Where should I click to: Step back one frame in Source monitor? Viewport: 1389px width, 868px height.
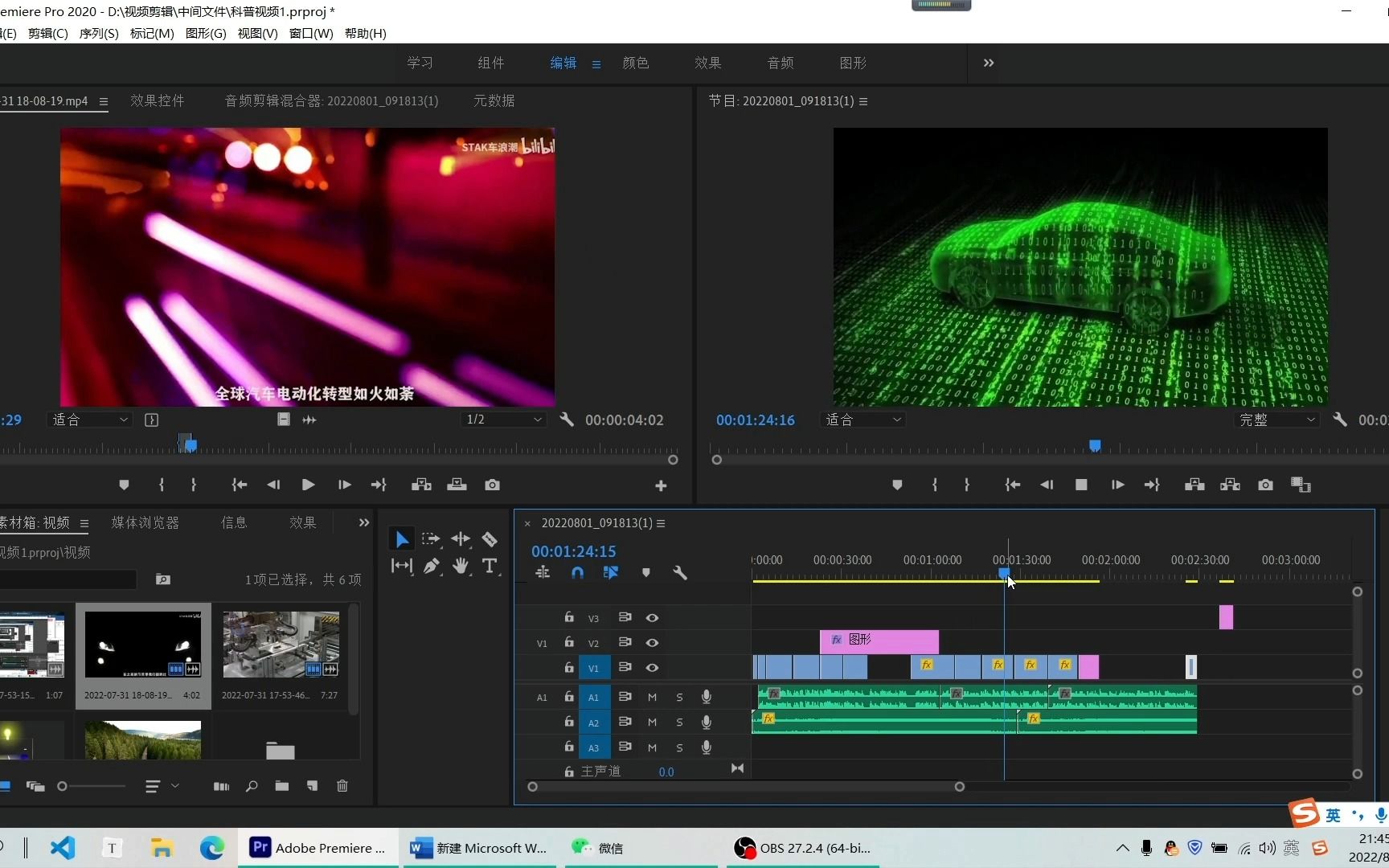point(273,485)
